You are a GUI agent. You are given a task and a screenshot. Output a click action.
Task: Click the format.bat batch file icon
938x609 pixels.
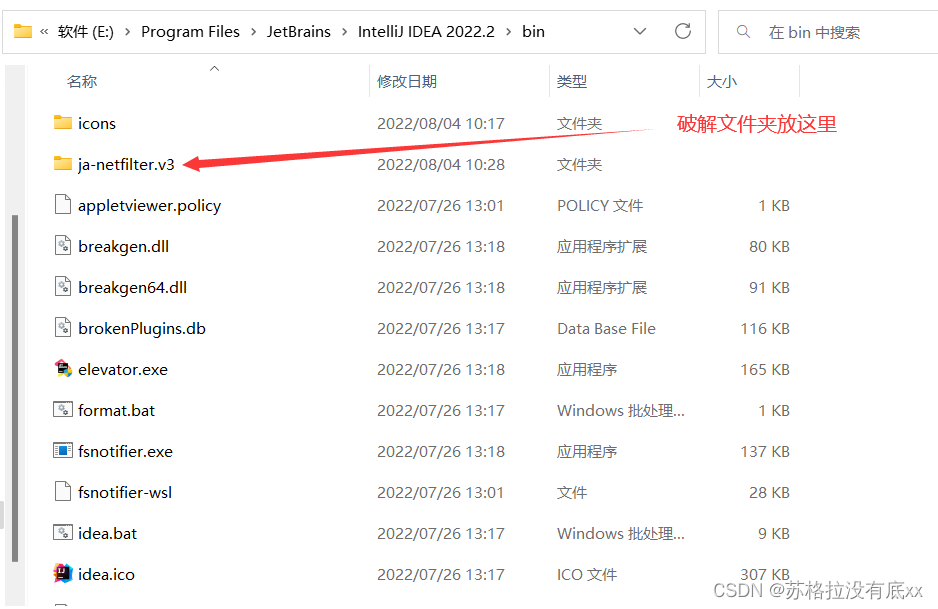(x=62, y=410)
